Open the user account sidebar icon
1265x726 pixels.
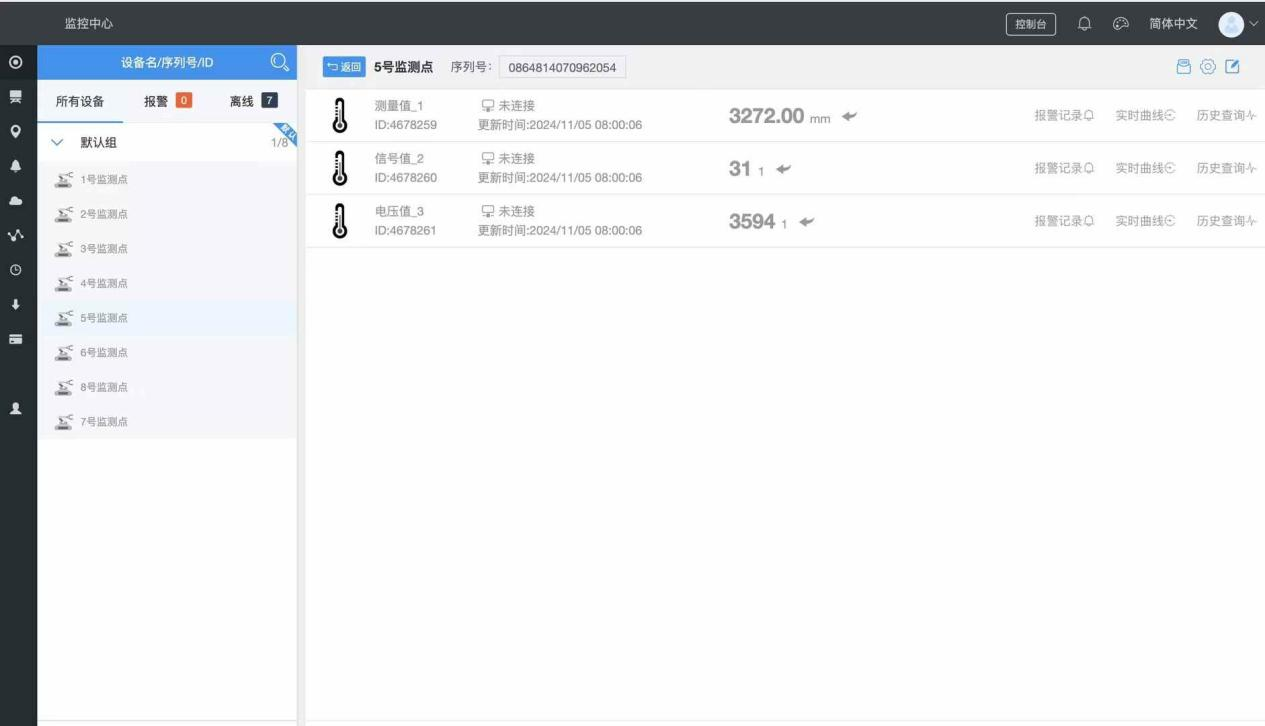15,408
